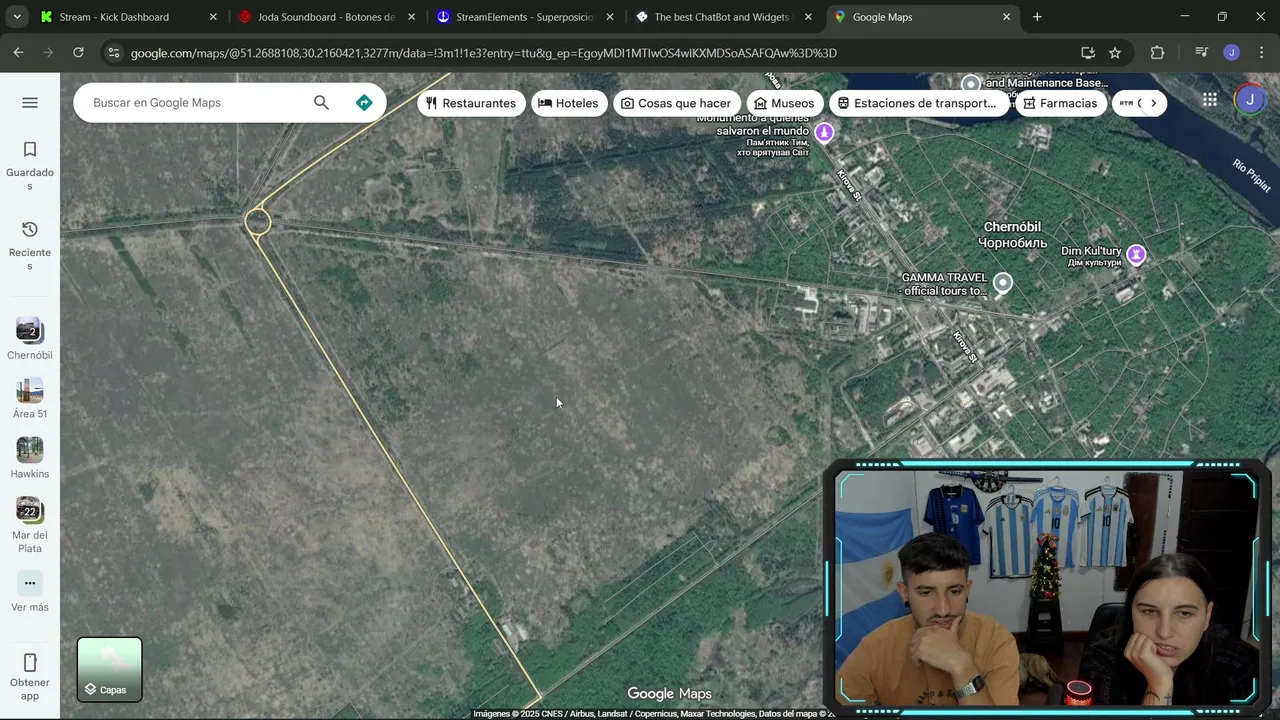Click the Río Pripiat river label

1251,175
